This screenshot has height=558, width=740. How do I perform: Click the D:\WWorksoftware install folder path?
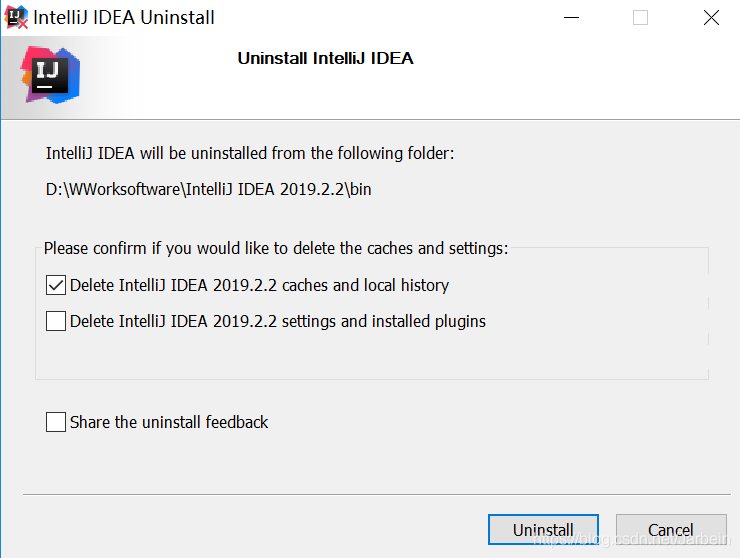click(x=208, y=189)
